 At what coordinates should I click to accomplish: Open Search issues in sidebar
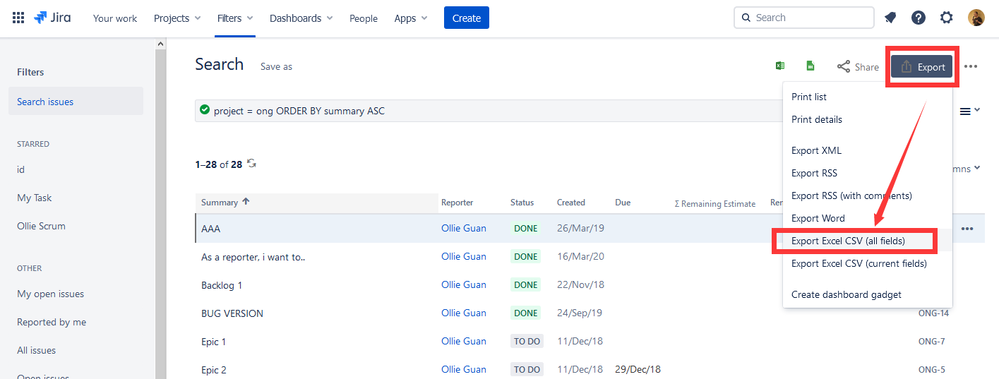tap(76, 101)
